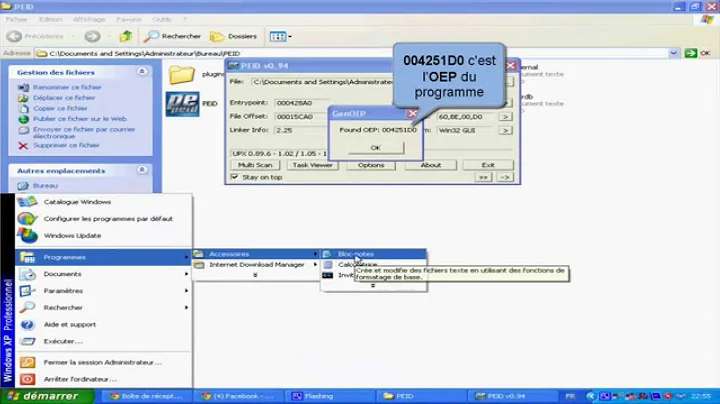Screen dimensions: 720x404
Task: Click Envoyer ce fichier par courrier électronique
Action: pyautogui.click(x=84, y=133)
